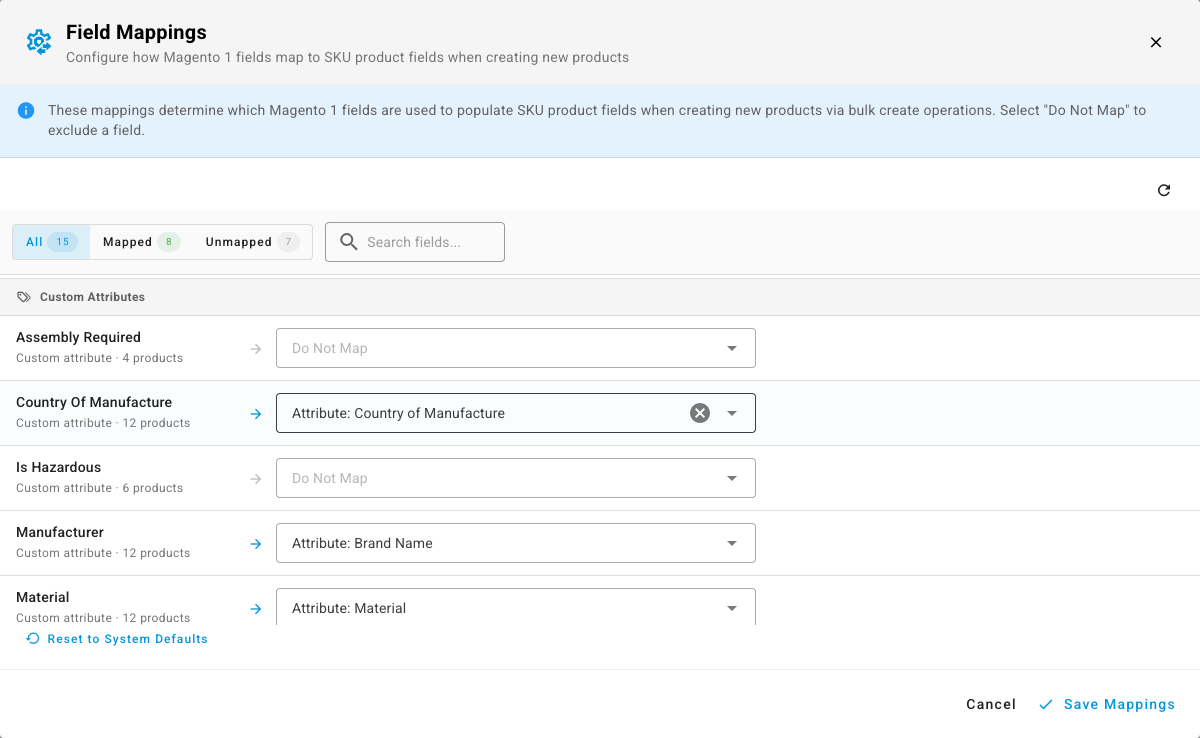1200x738 pixels.
Task: Switch to the Mapped filter tab
Action: point(141,242)
